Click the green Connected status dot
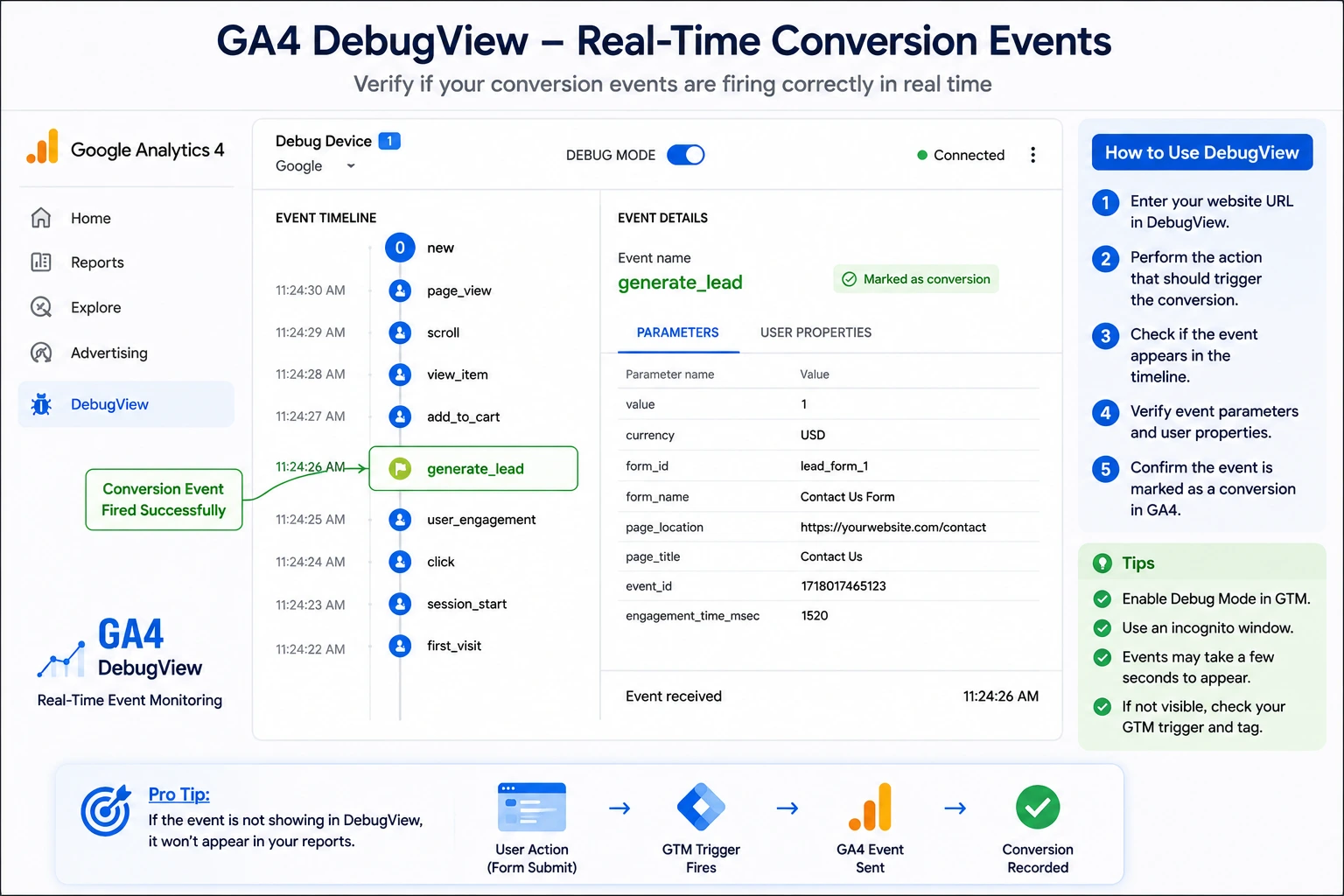 click(922, 155)
